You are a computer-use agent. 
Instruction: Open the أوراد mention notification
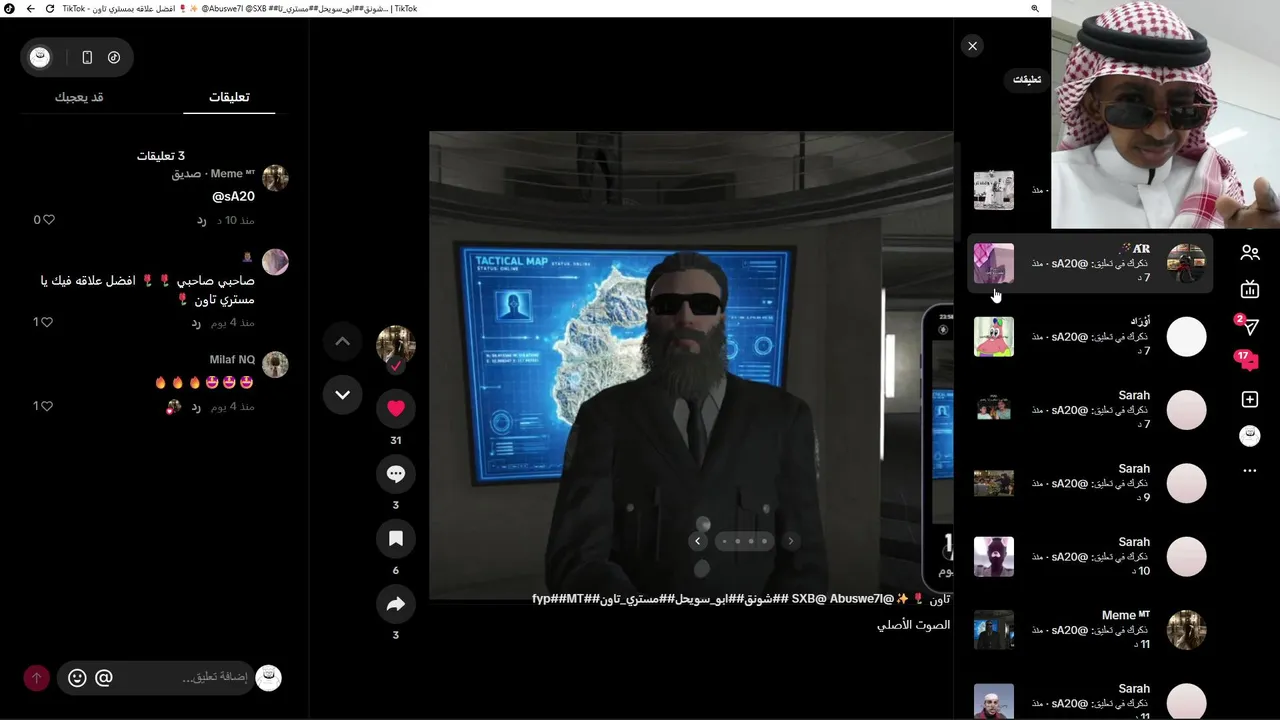[1090, 337]
